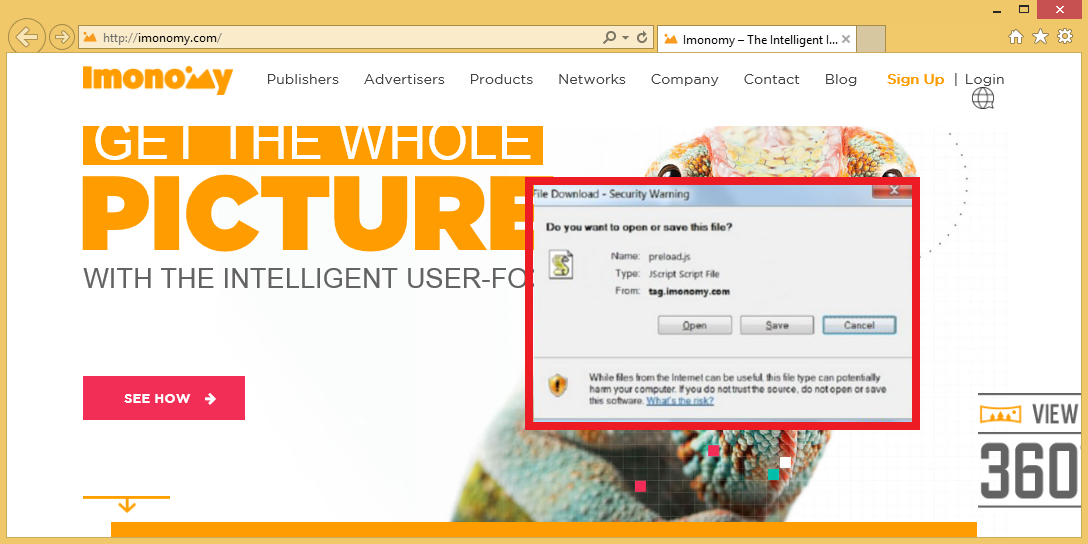
Task: Click the globe language icon under Login
Action: point(983,98)
